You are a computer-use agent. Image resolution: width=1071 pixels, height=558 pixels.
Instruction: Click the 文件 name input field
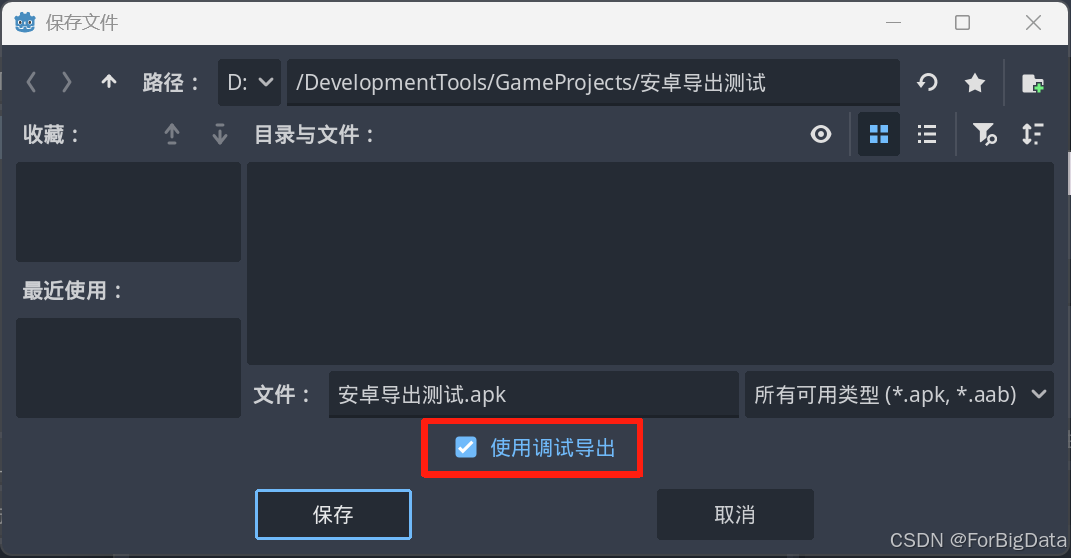533,394
